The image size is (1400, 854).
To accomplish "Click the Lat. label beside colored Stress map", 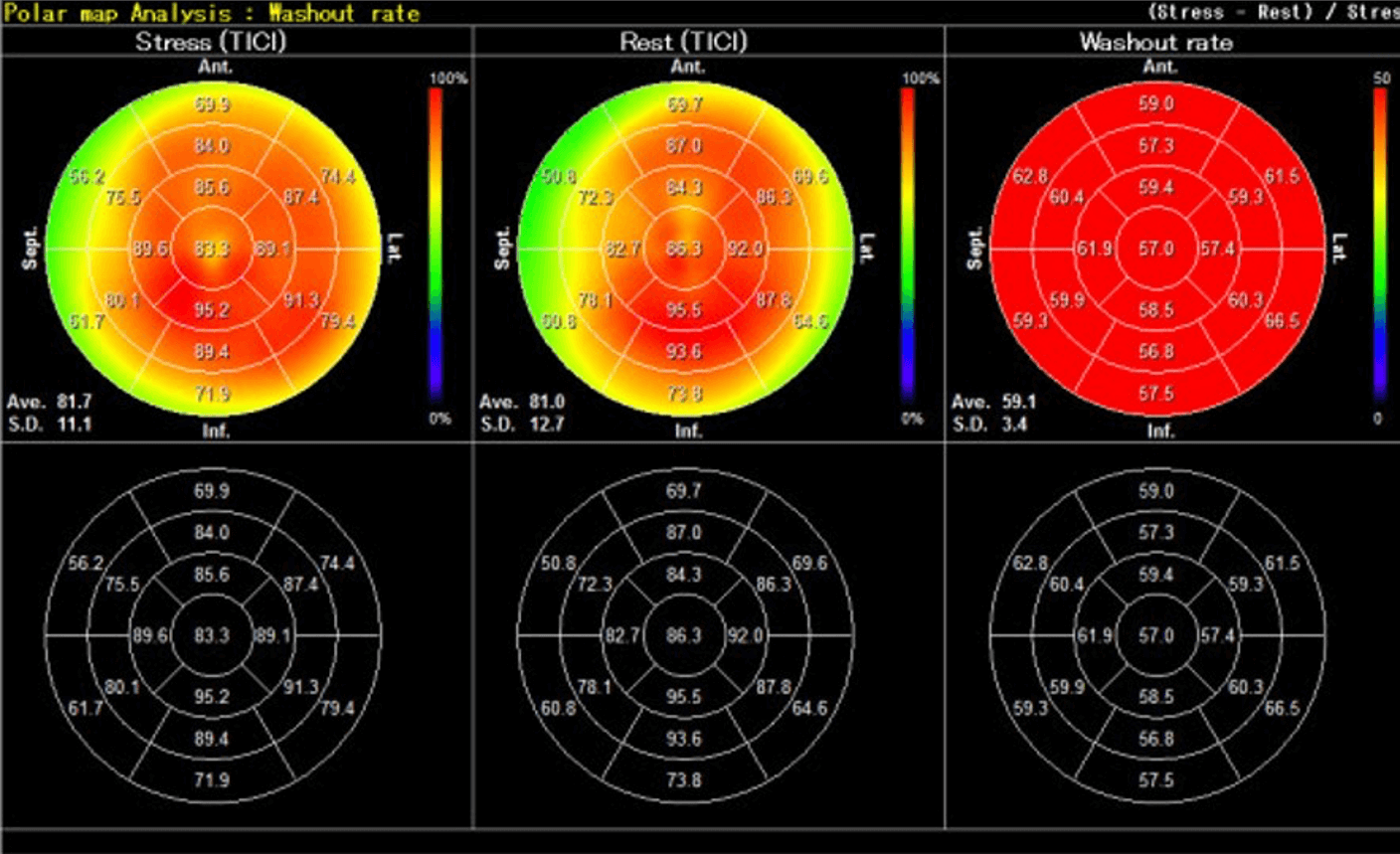I will point(394,249).
